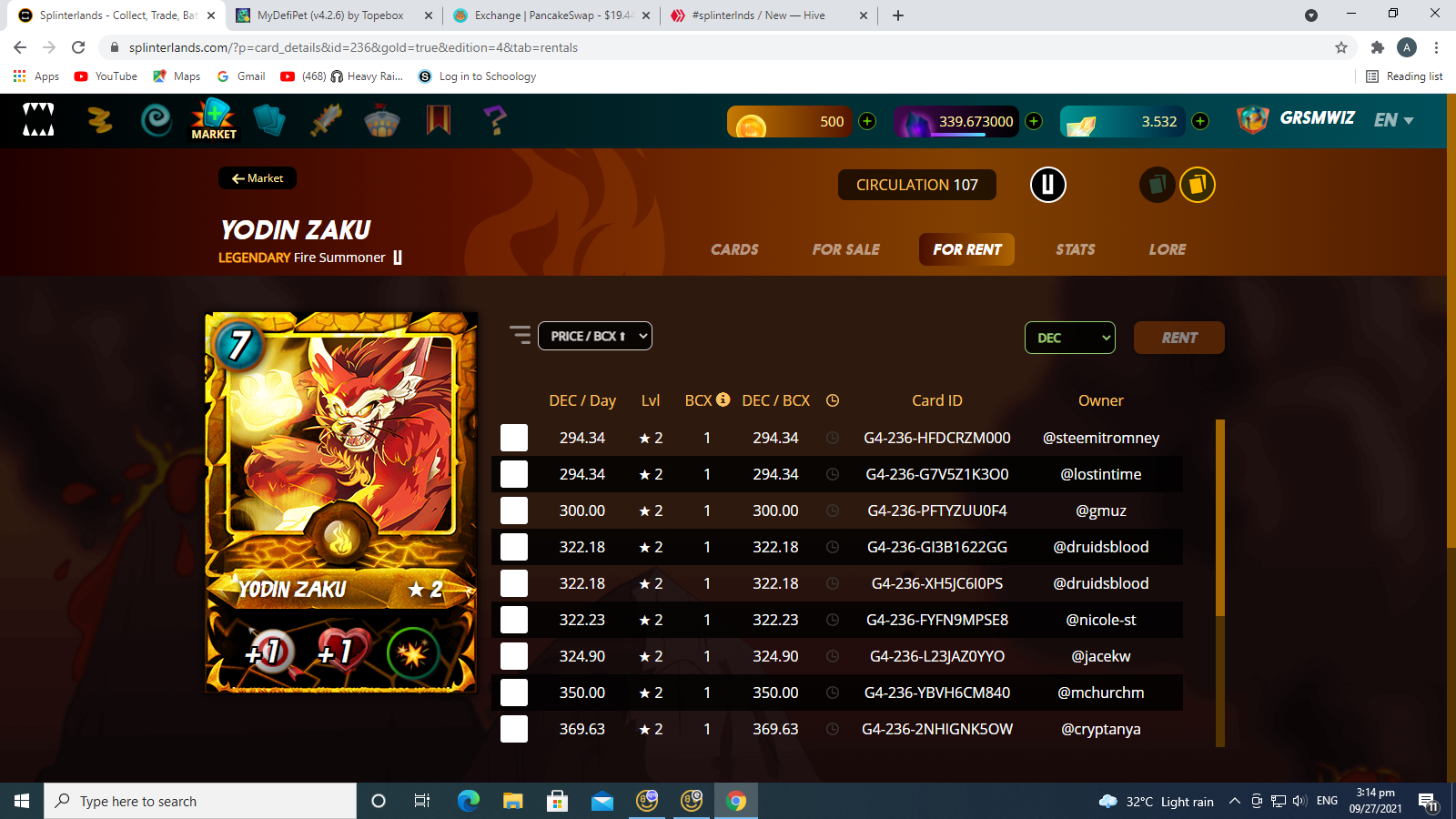The width and height of the screenshot is (1456, 819).
Task: Check the box for G4-236-XH5JC6I0PS rental
Action: click(514, 583)
